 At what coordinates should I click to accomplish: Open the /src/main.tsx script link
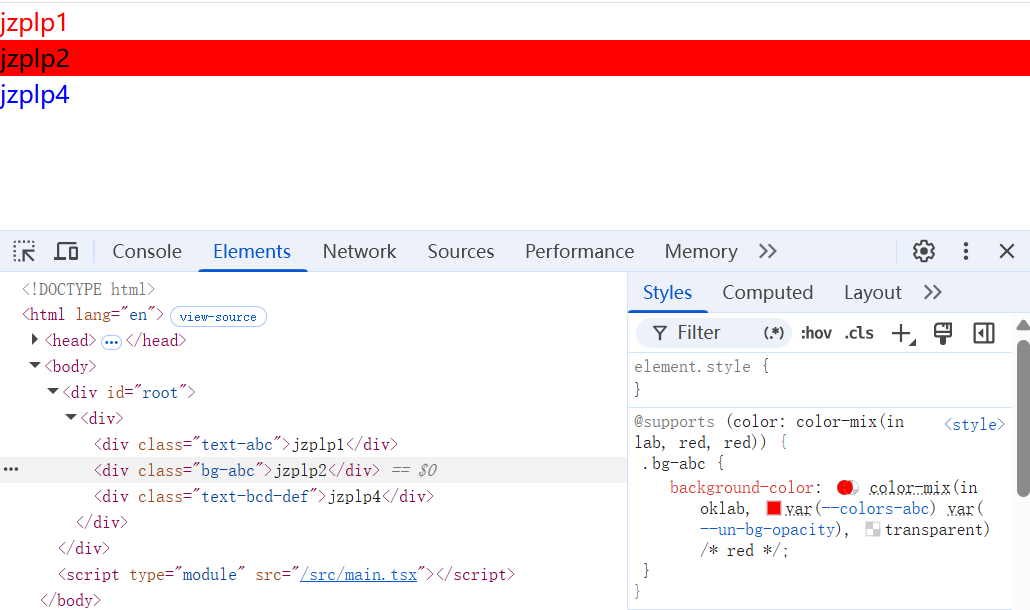point(359,575)
